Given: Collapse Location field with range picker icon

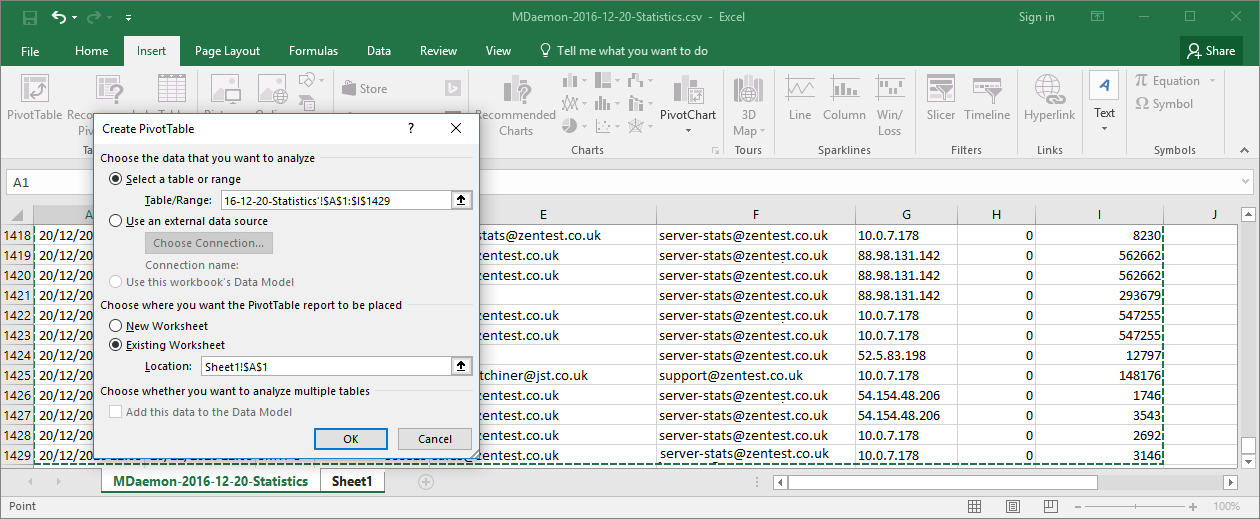Looking at the screenshot, I should click(x=460, y=367).
